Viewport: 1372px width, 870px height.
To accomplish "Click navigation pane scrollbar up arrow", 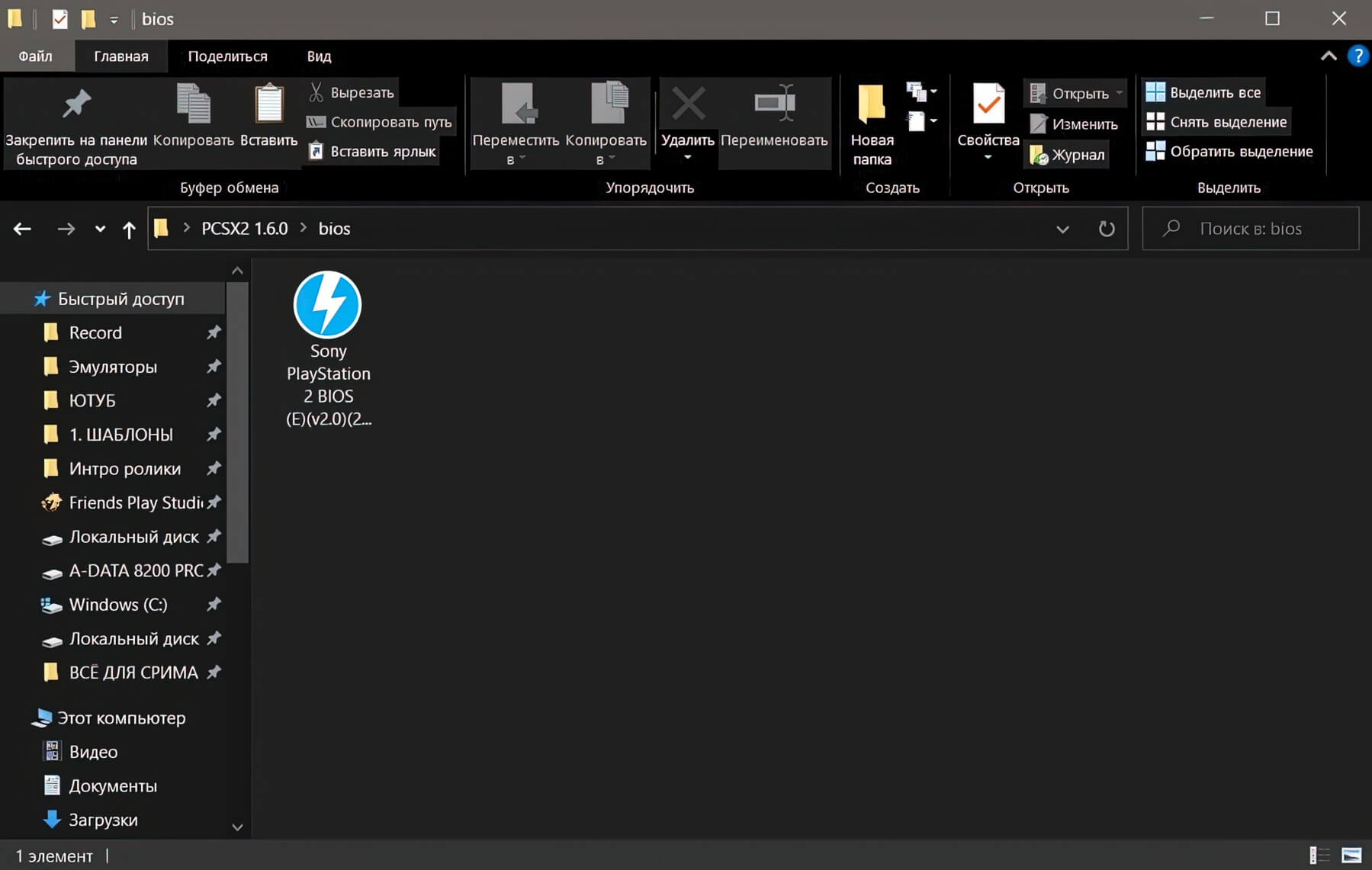I will pyautogui.click(x=237, y=271).
